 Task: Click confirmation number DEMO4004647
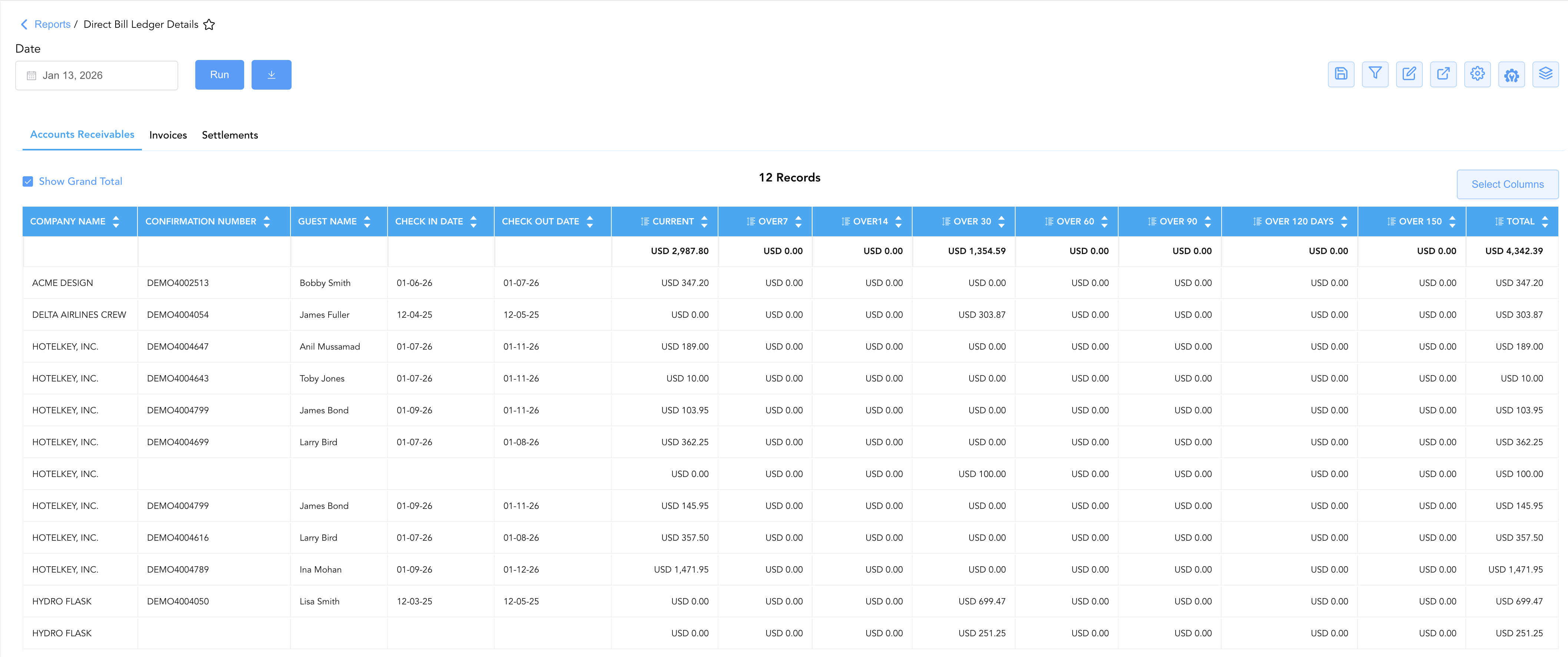click(178, 347)
